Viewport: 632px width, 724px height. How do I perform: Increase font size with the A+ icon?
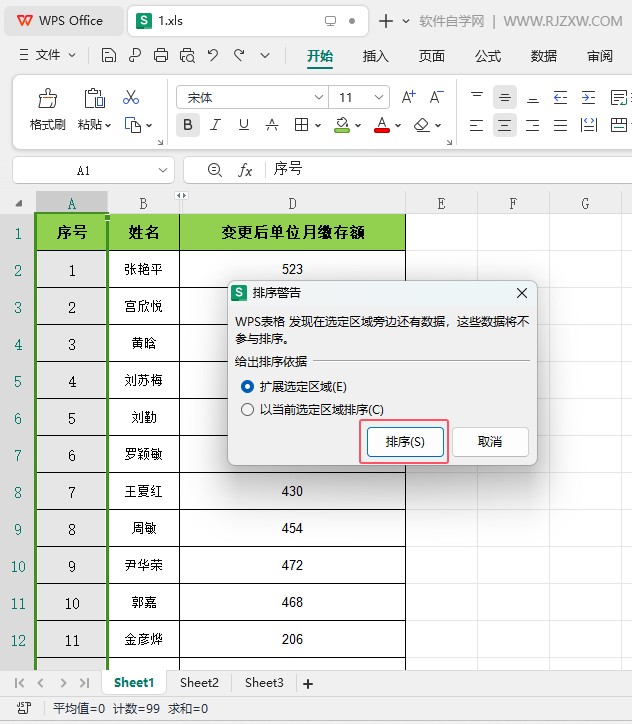408,97
